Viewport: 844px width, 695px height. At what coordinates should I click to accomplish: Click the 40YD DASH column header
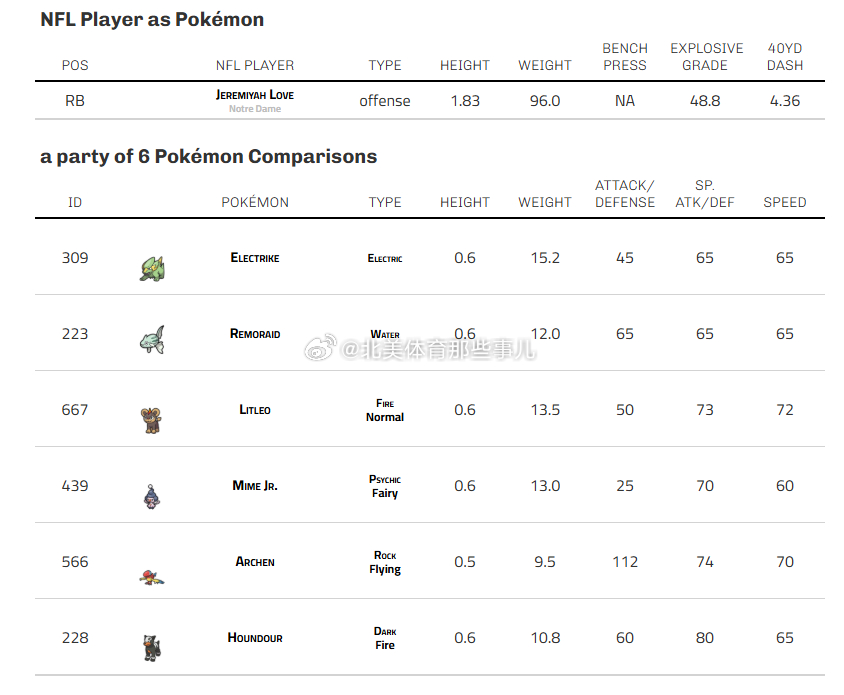[785, 57]
